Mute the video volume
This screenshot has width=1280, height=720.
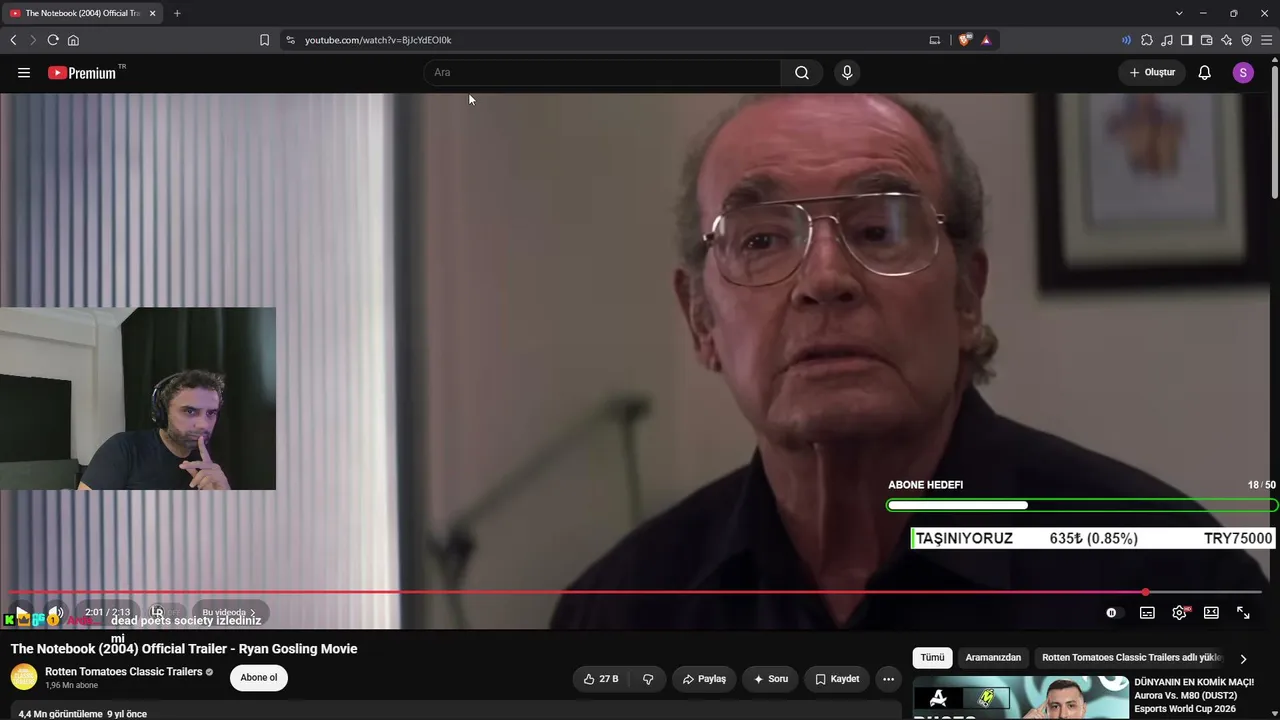[x=56, y=613]
